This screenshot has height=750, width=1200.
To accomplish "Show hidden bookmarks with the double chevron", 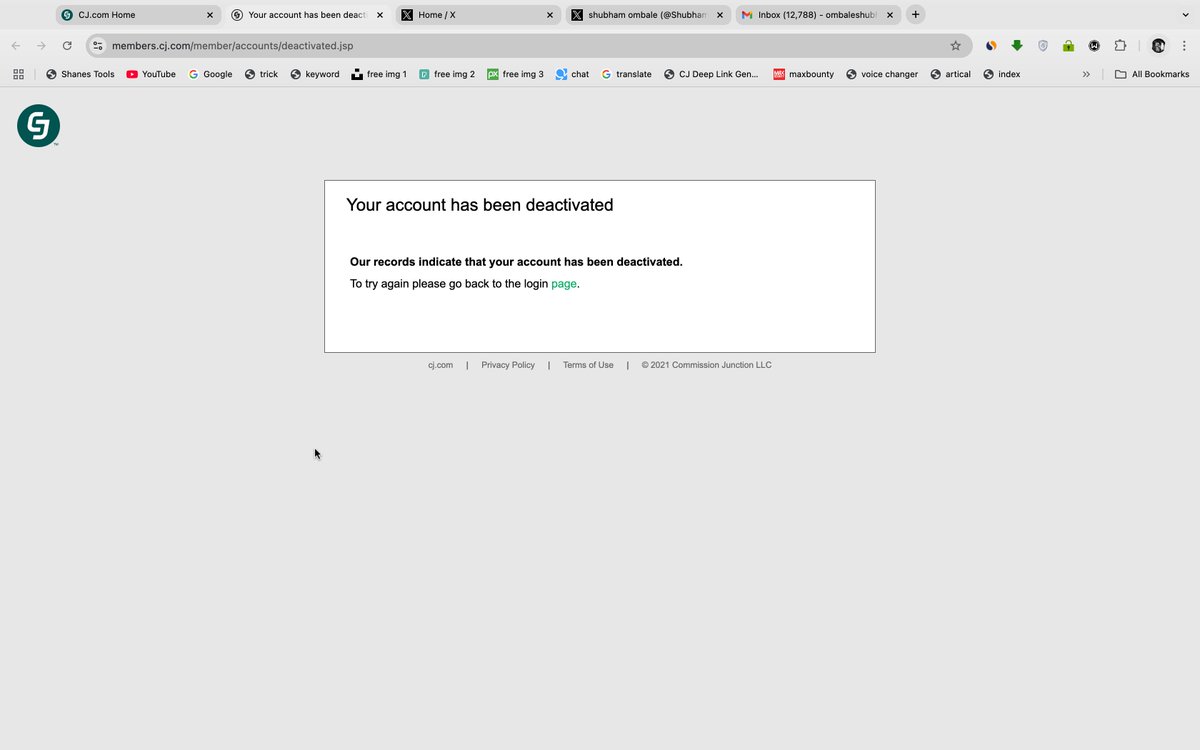I will tap(1086, 74).
